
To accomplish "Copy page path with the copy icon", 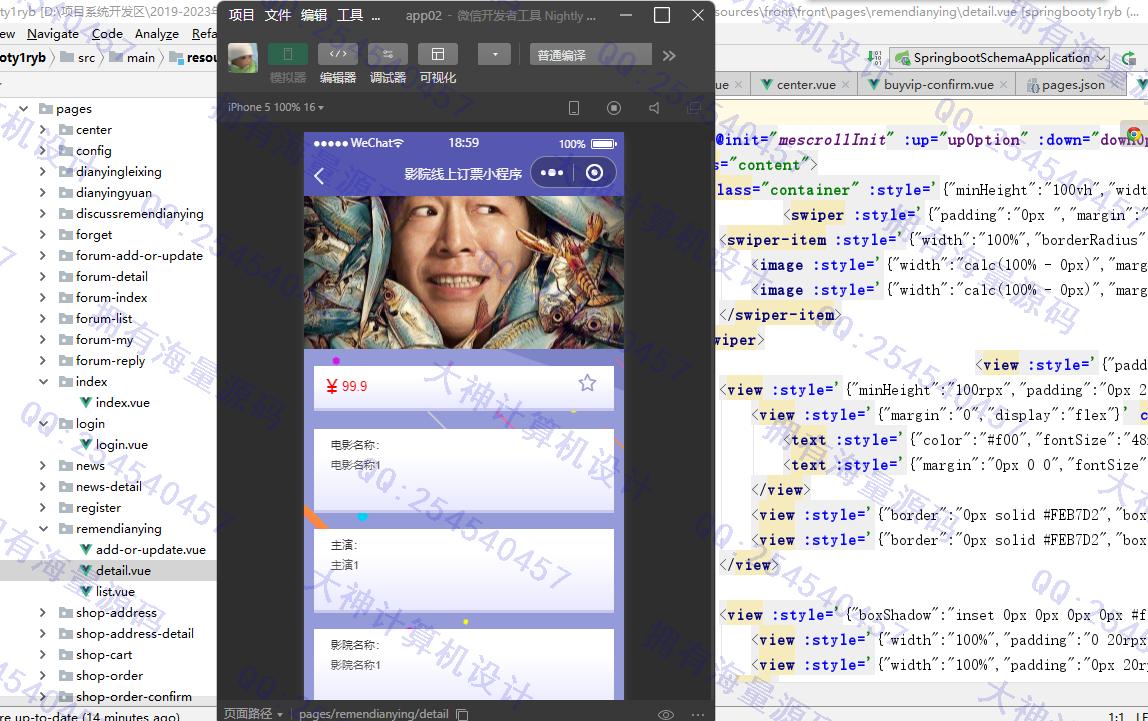I will tap(462, 714).
